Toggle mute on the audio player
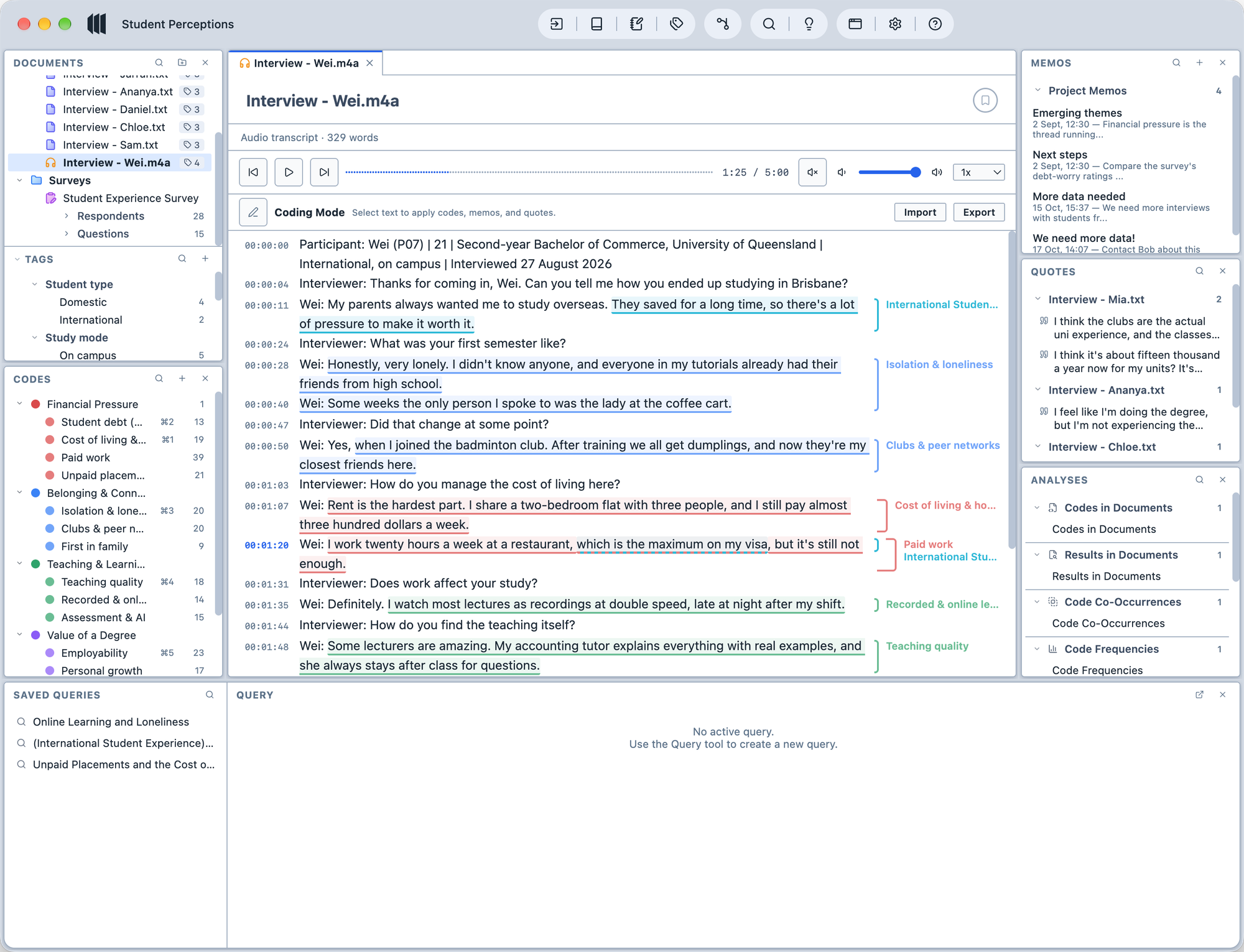The image size is (1244, 952). 812,172
